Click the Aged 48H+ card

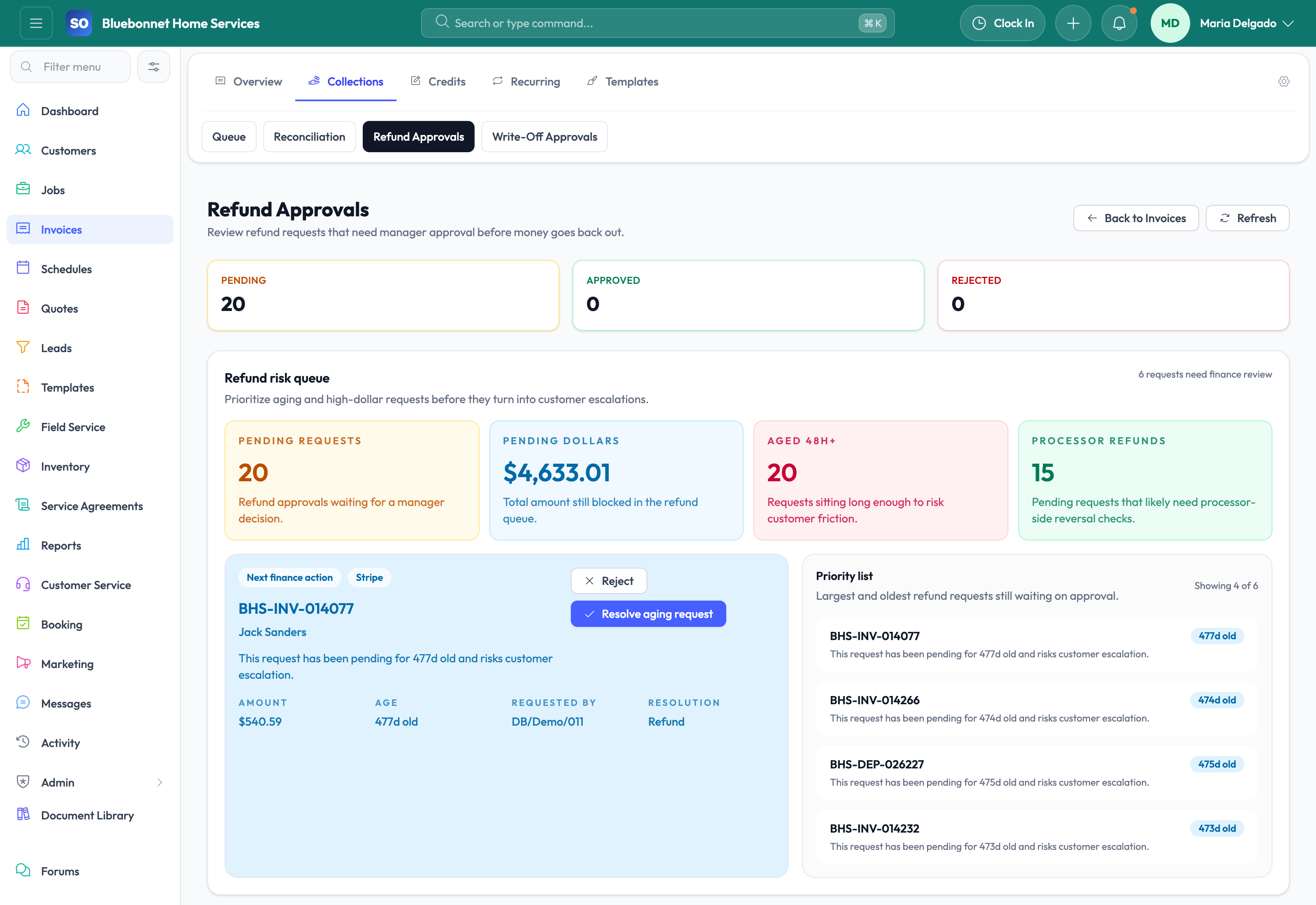coord(881,480)
